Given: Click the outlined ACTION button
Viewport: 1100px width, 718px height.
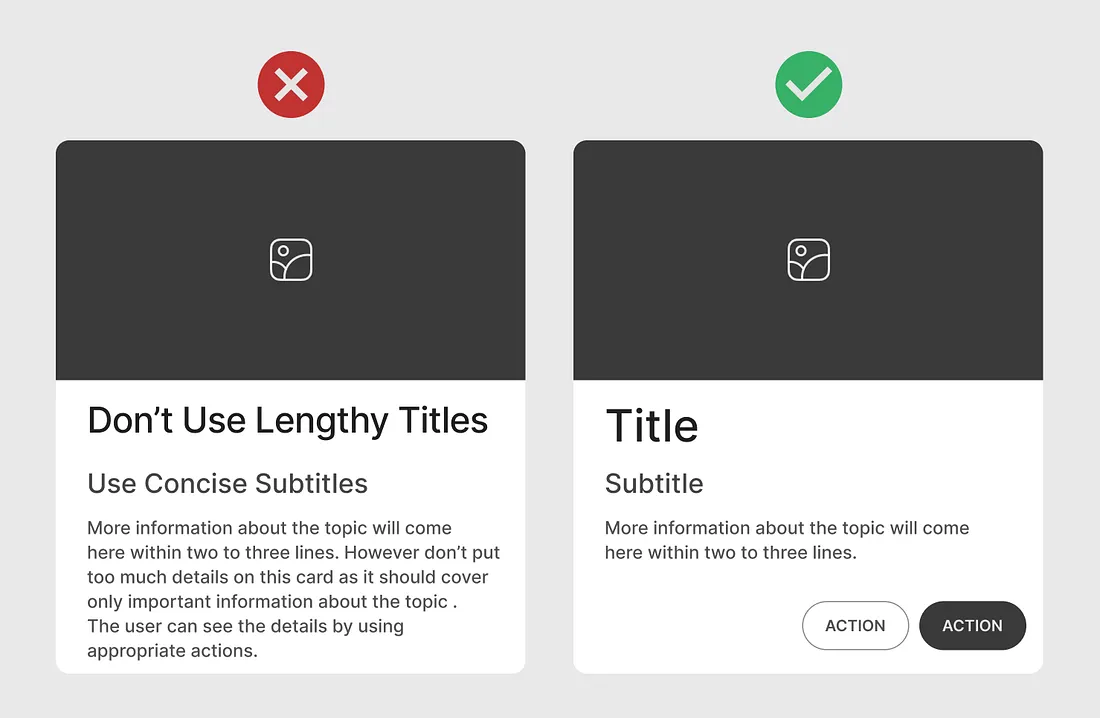Looking at the screenshot, I should [855, 625].
